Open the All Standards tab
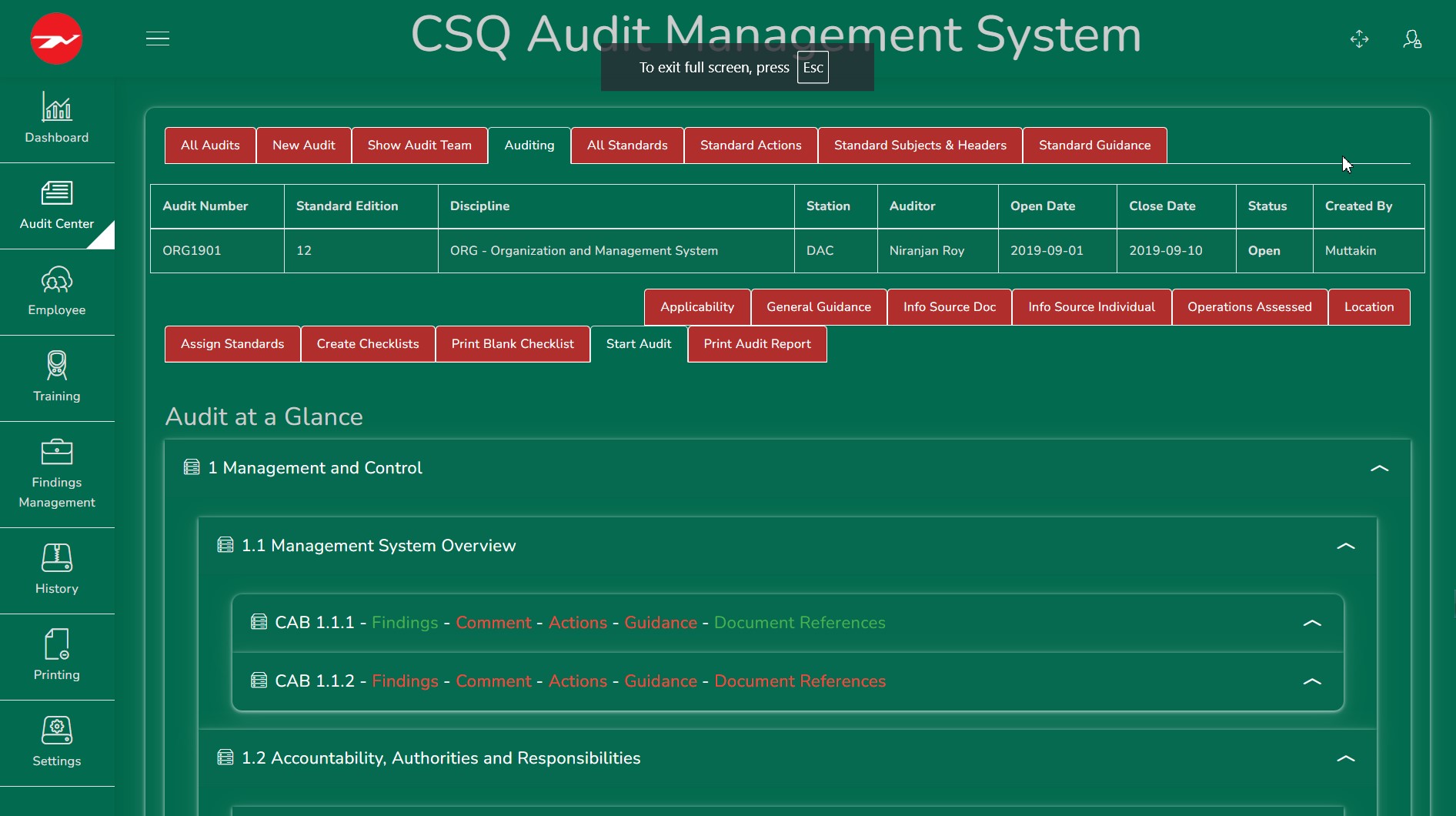The width and height of the screenshot is (1456, 816). [x=627, y=145]
